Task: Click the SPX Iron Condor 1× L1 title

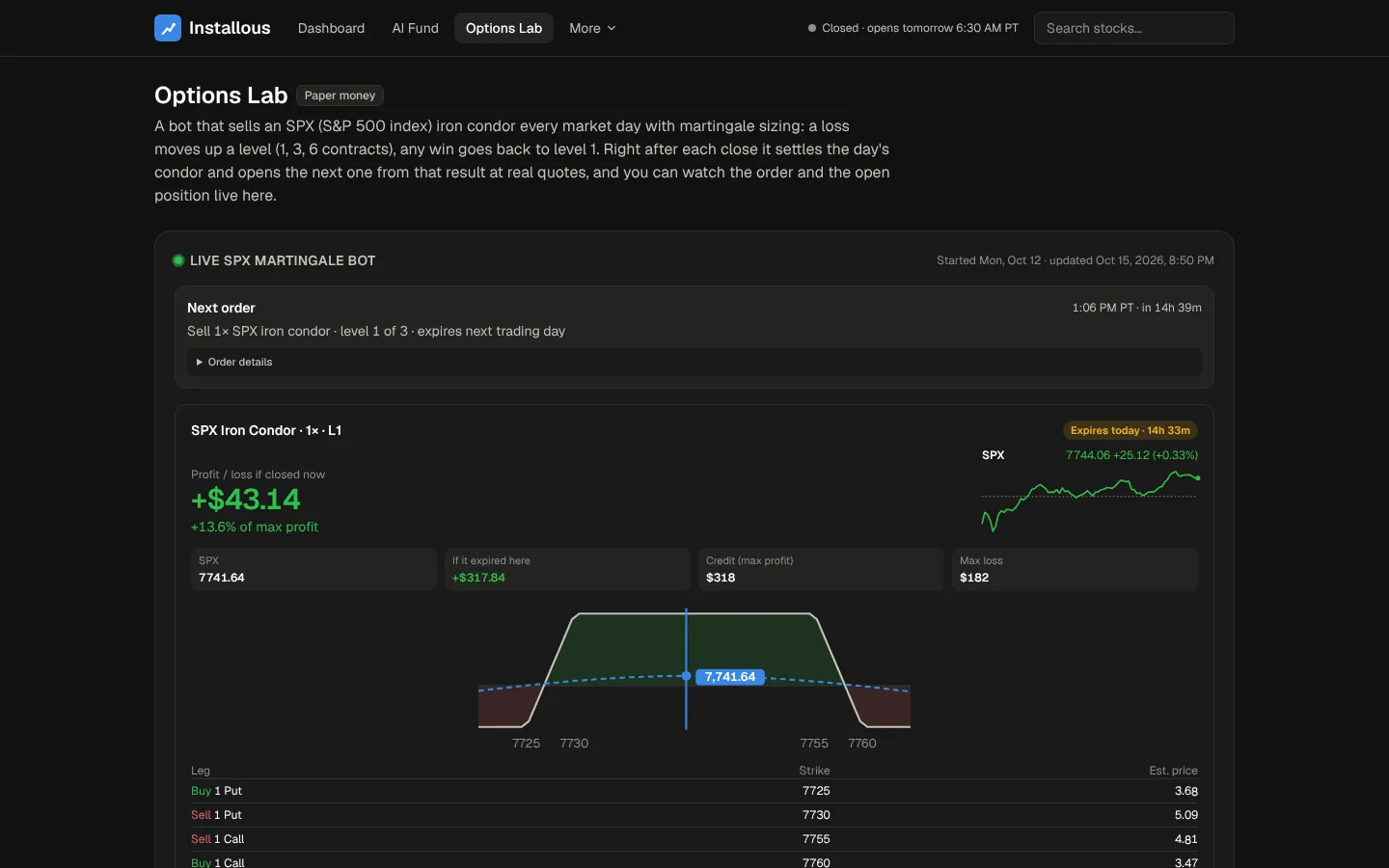Action: click(x=266, y=430)
